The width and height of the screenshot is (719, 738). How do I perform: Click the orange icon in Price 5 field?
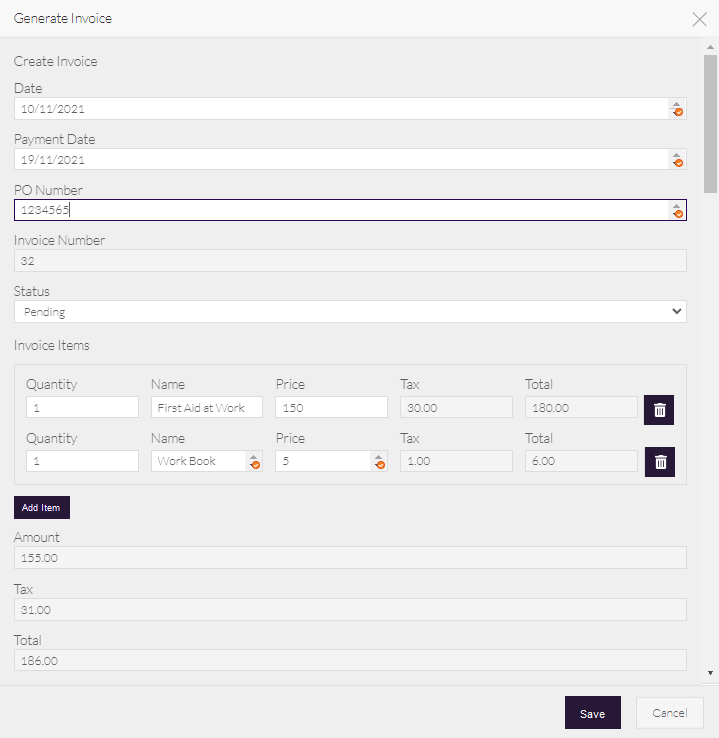(380, 465)
